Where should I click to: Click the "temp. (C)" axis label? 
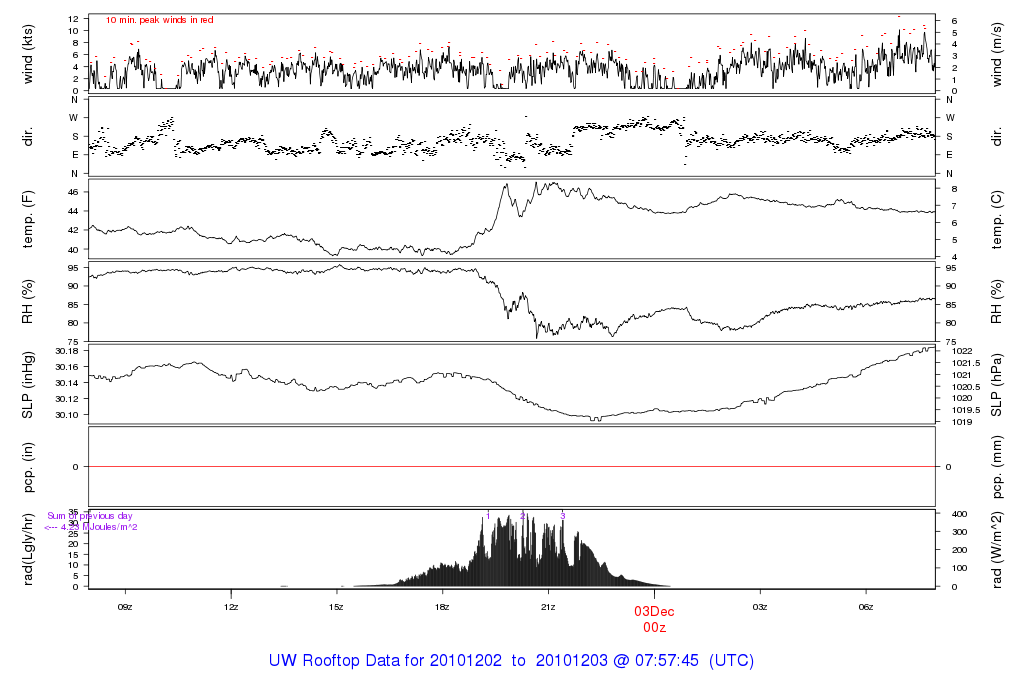(997, 220)
